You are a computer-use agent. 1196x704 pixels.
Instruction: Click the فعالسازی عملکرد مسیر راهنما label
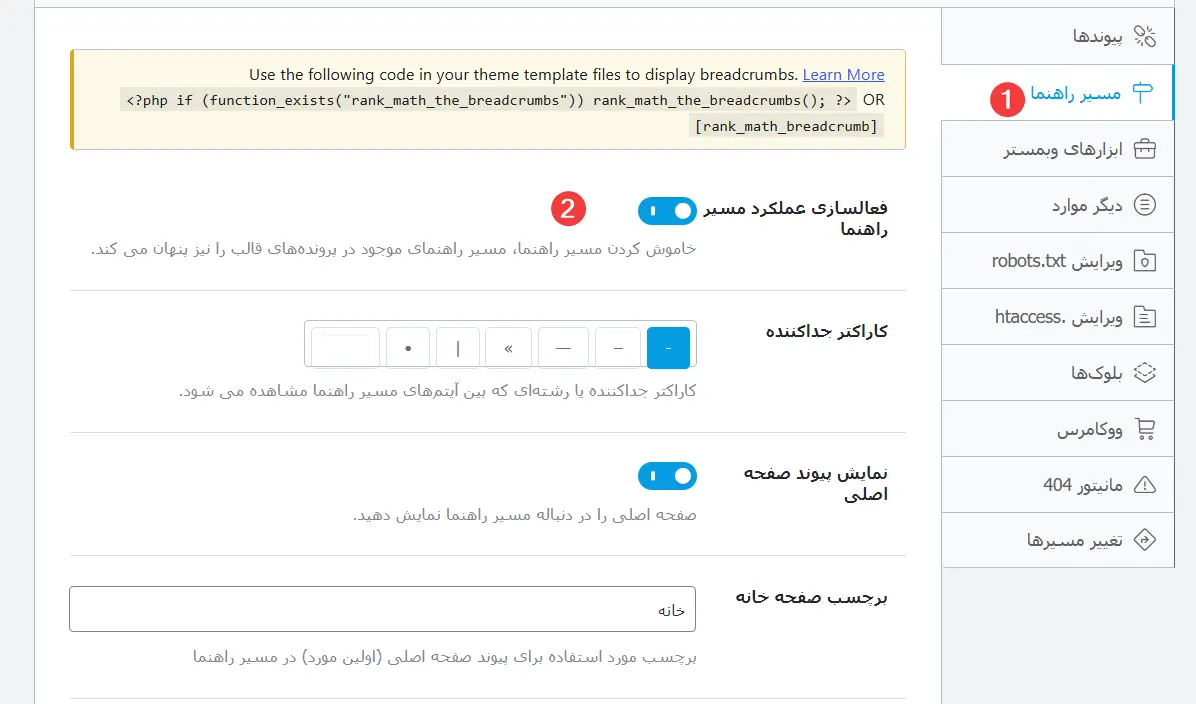(x=796, y=218)
